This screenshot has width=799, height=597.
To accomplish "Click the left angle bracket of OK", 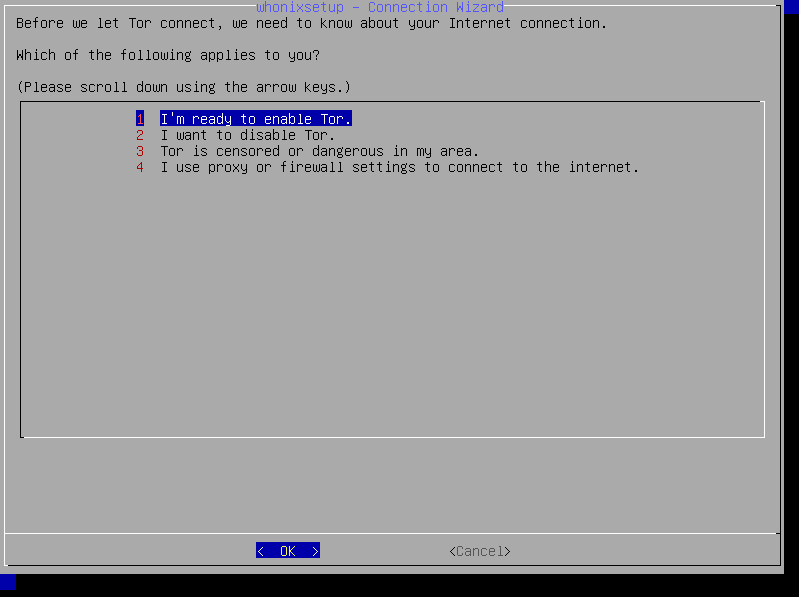I will tap(261, 551).
